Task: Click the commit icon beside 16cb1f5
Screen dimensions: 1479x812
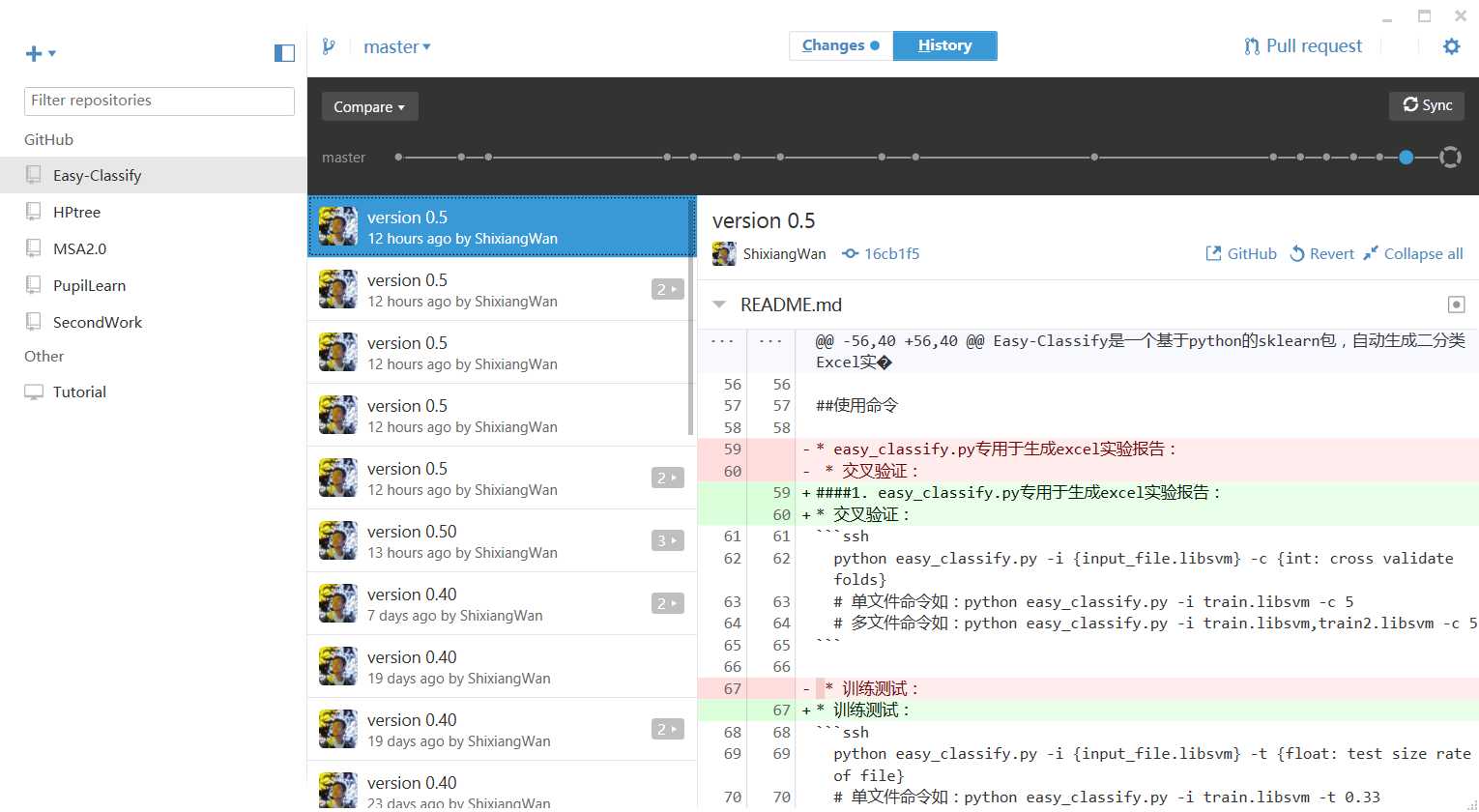Action: pyautogui.click(x=850, y=254)
